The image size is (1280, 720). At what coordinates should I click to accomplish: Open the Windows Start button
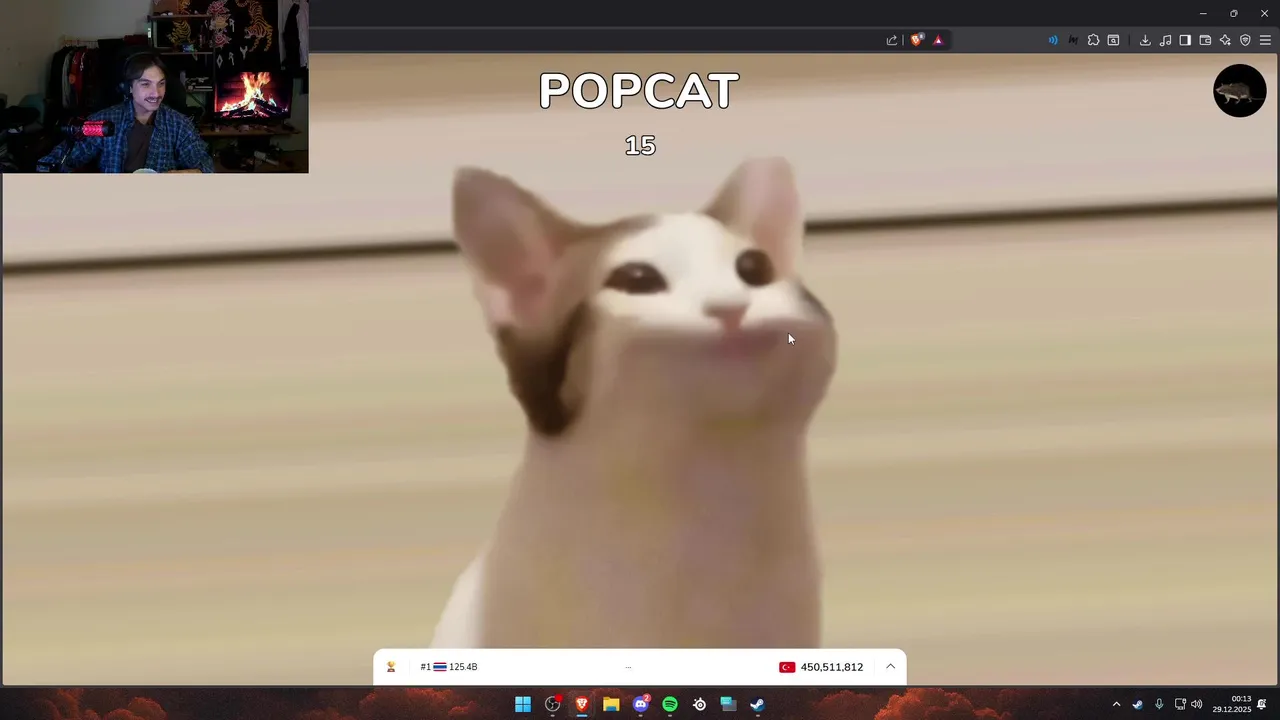(523, 704)
